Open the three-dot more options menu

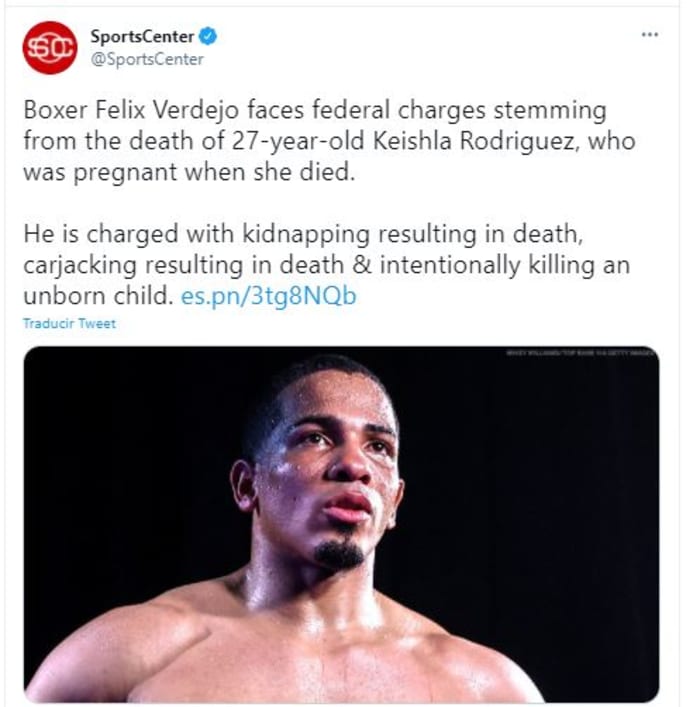(x=650, y=33)
